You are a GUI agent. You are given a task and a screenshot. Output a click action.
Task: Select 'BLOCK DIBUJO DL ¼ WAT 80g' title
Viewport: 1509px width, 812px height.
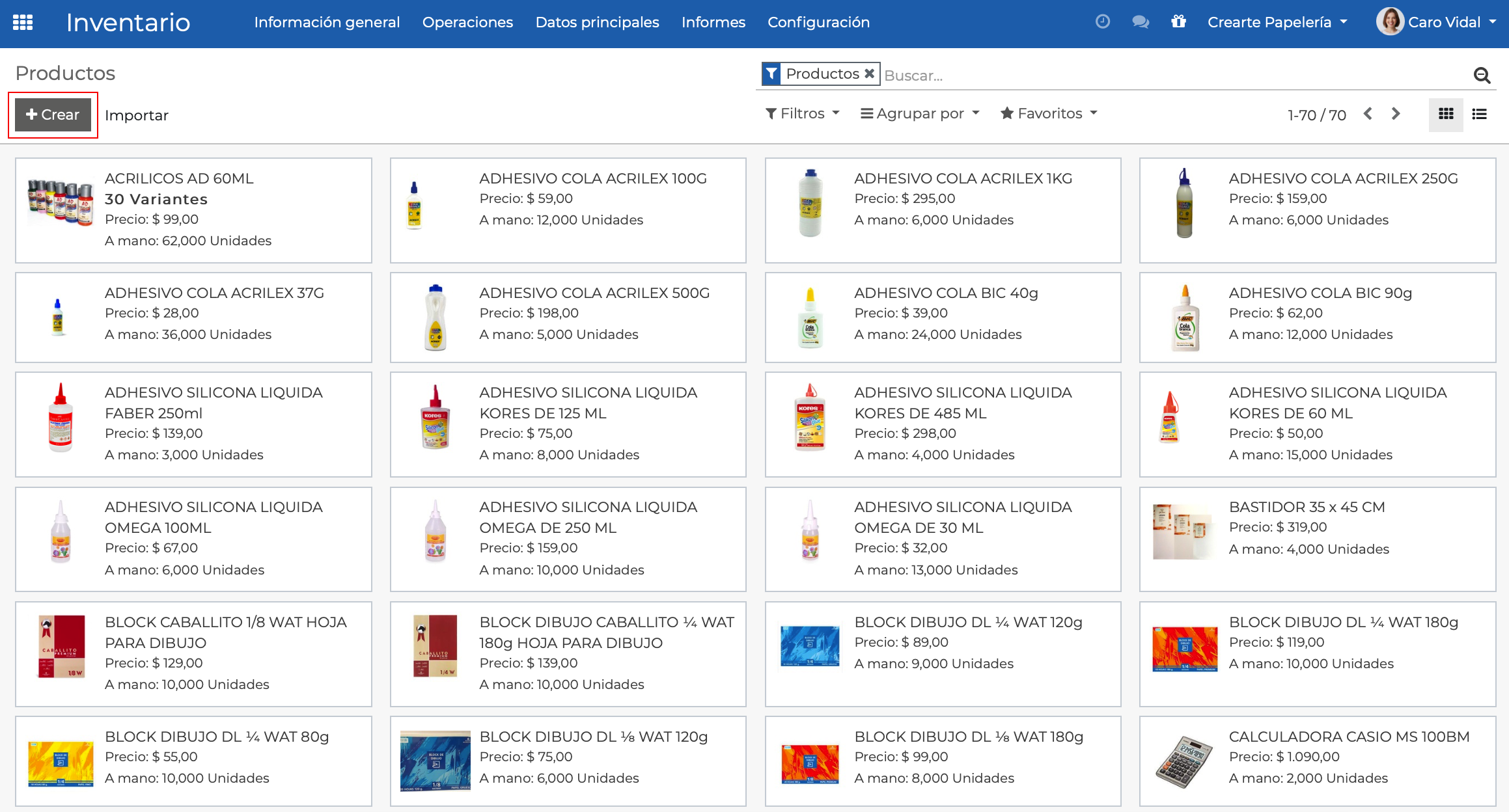pos(217,737)
